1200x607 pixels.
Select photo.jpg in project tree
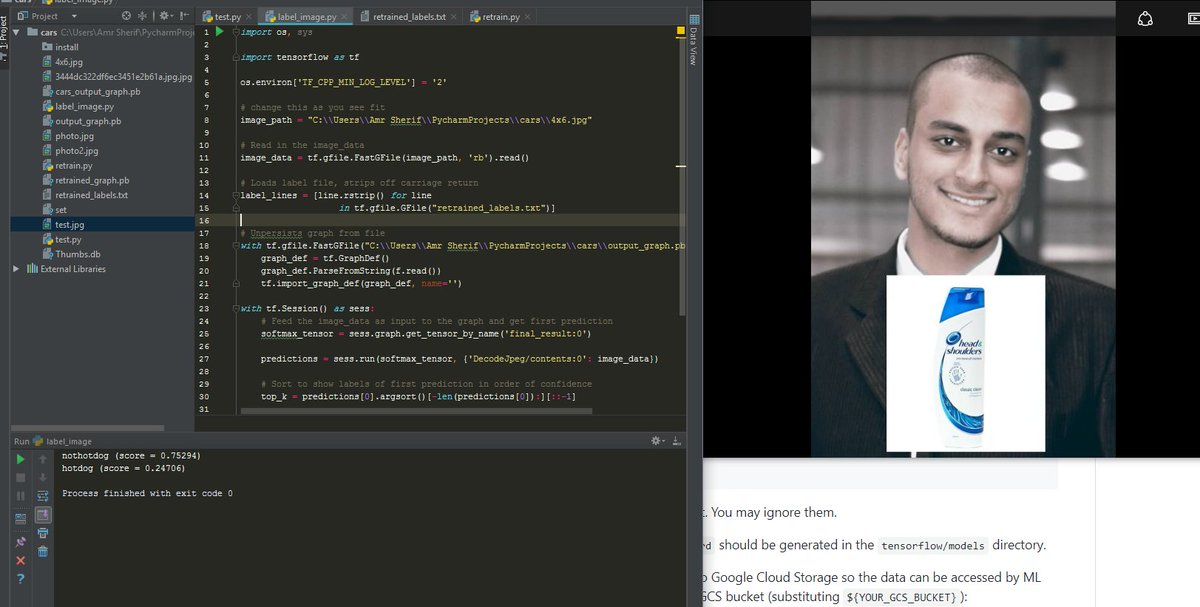(x=68, y=136)
